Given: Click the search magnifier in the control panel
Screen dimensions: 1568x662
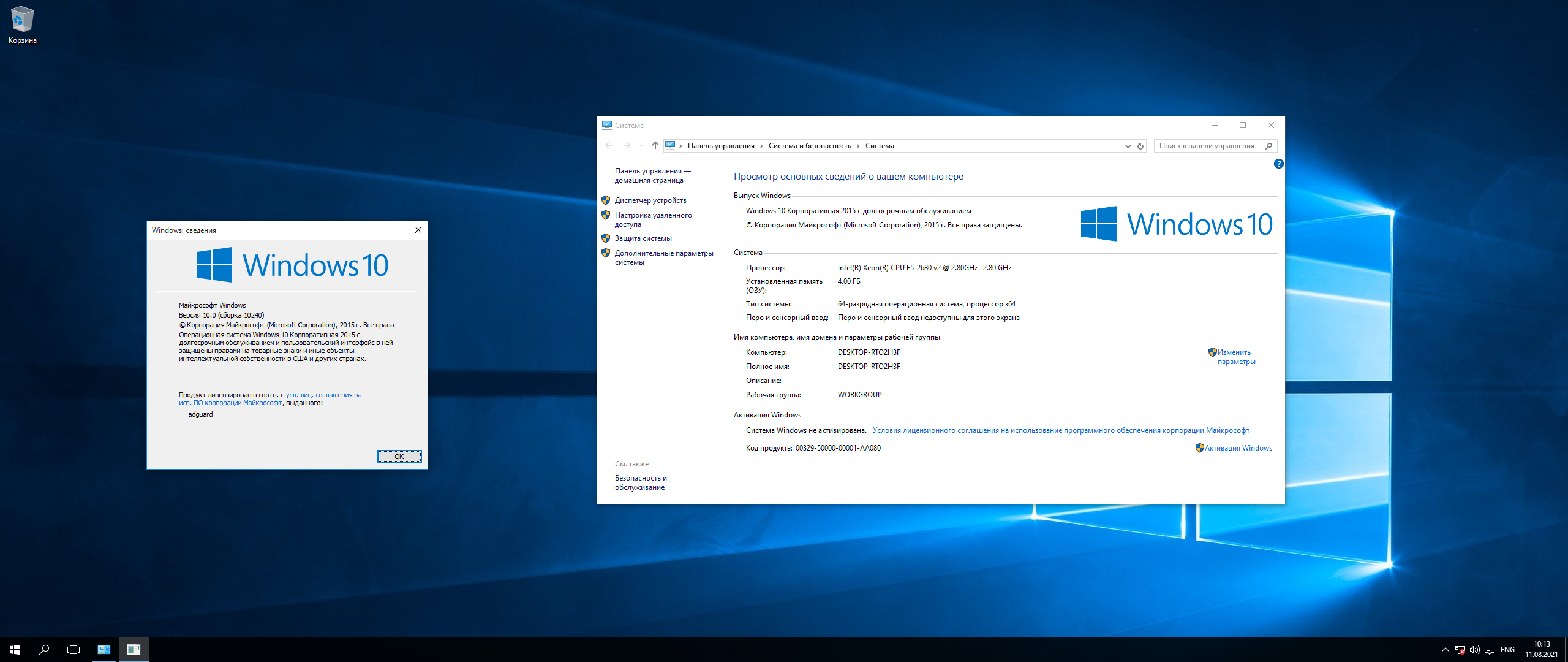Looking at the screenshot, I should click(1269, 146).
